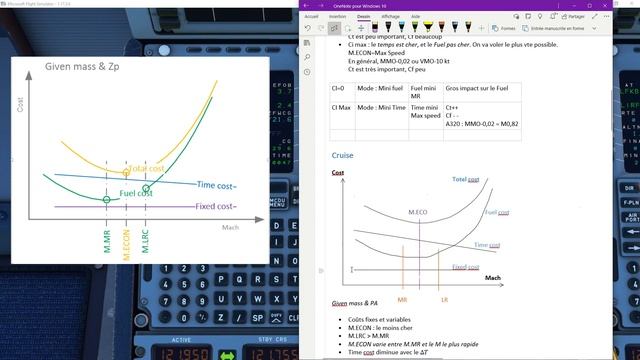The image size is (640, 360).
Task: Open the notebooks navigation pane icon
Action: (307, 43)
